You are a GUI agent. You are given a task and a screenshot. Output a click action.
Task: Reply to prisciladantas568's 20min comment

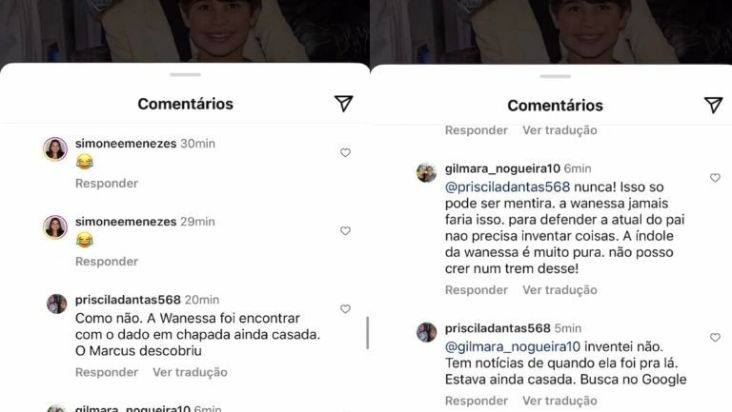click(106, 372)
